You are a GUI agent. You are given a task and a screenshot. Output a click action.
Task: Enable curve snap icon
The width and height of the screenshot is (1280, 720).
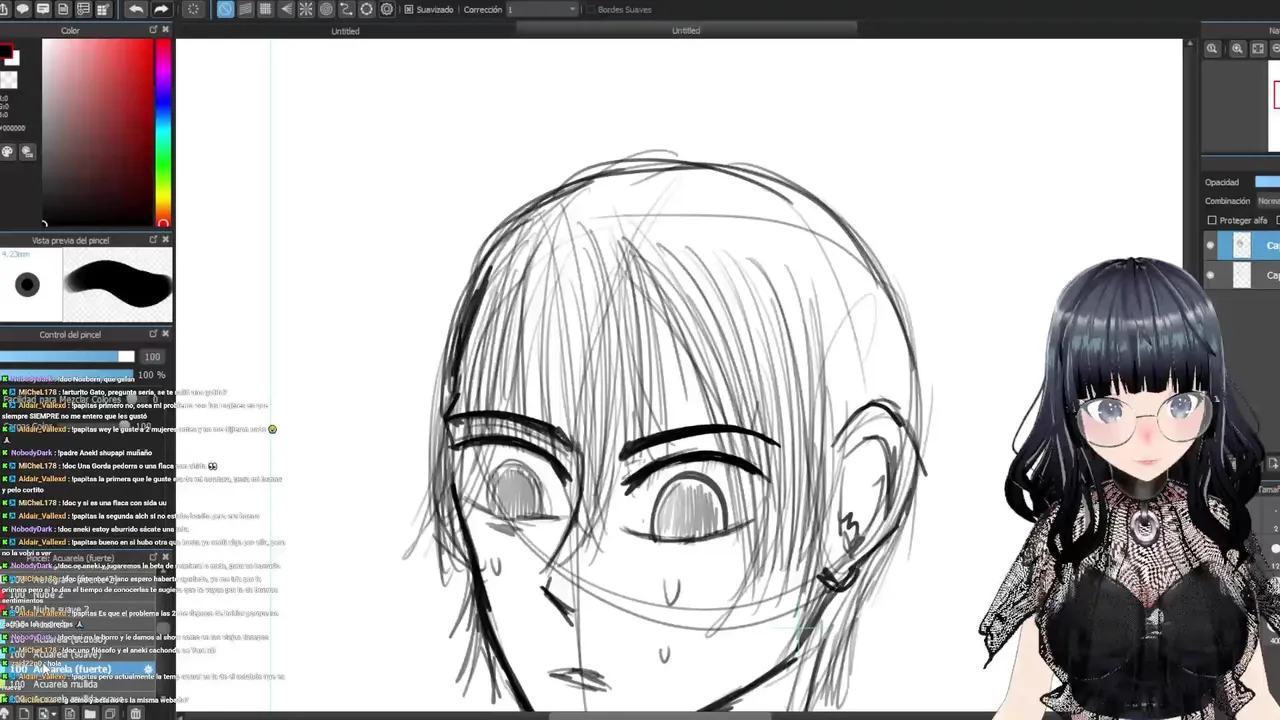346,9
